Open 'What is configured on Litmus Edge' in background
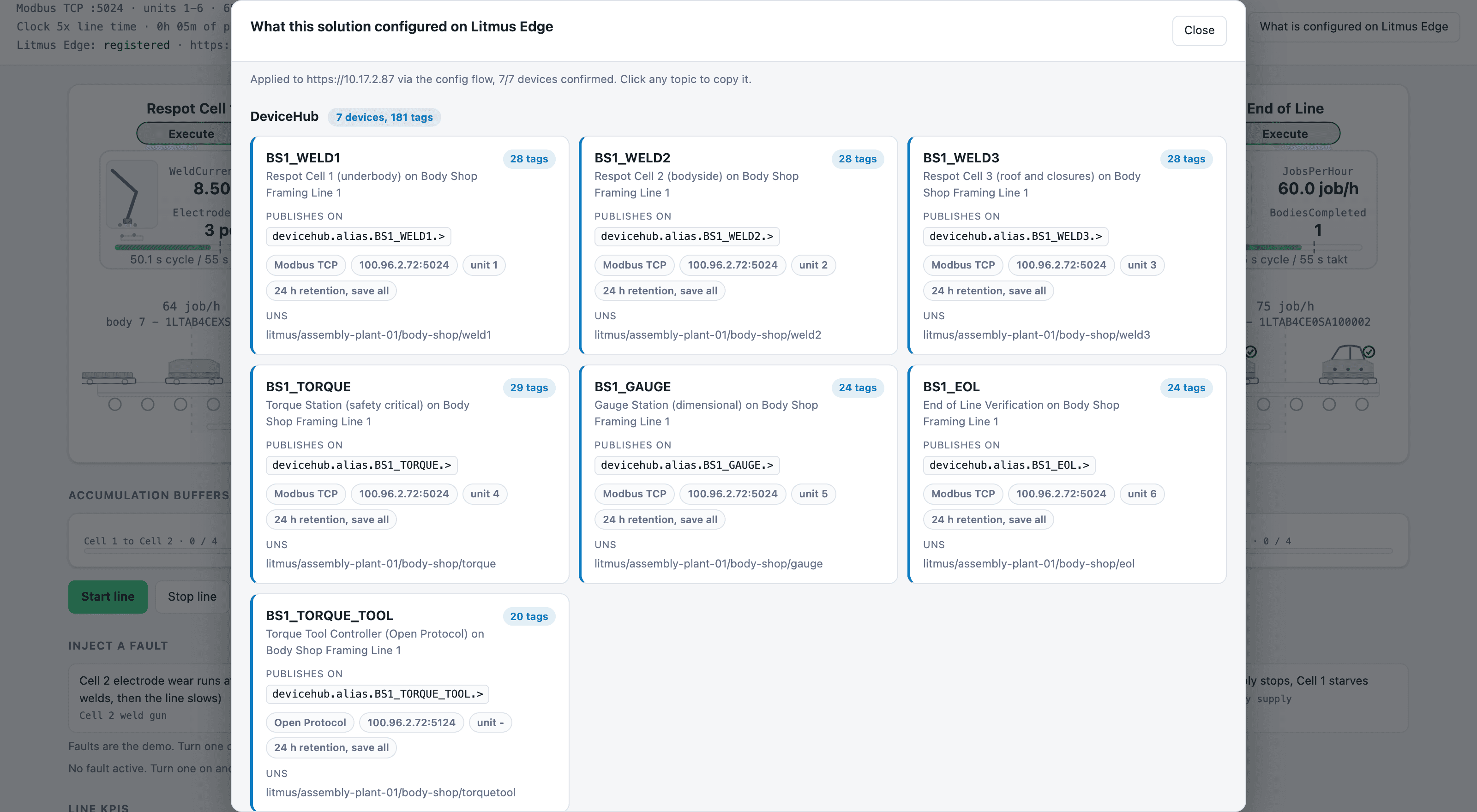The image size is (1477, 812). pyautogui.click(x=1353, y=26)
